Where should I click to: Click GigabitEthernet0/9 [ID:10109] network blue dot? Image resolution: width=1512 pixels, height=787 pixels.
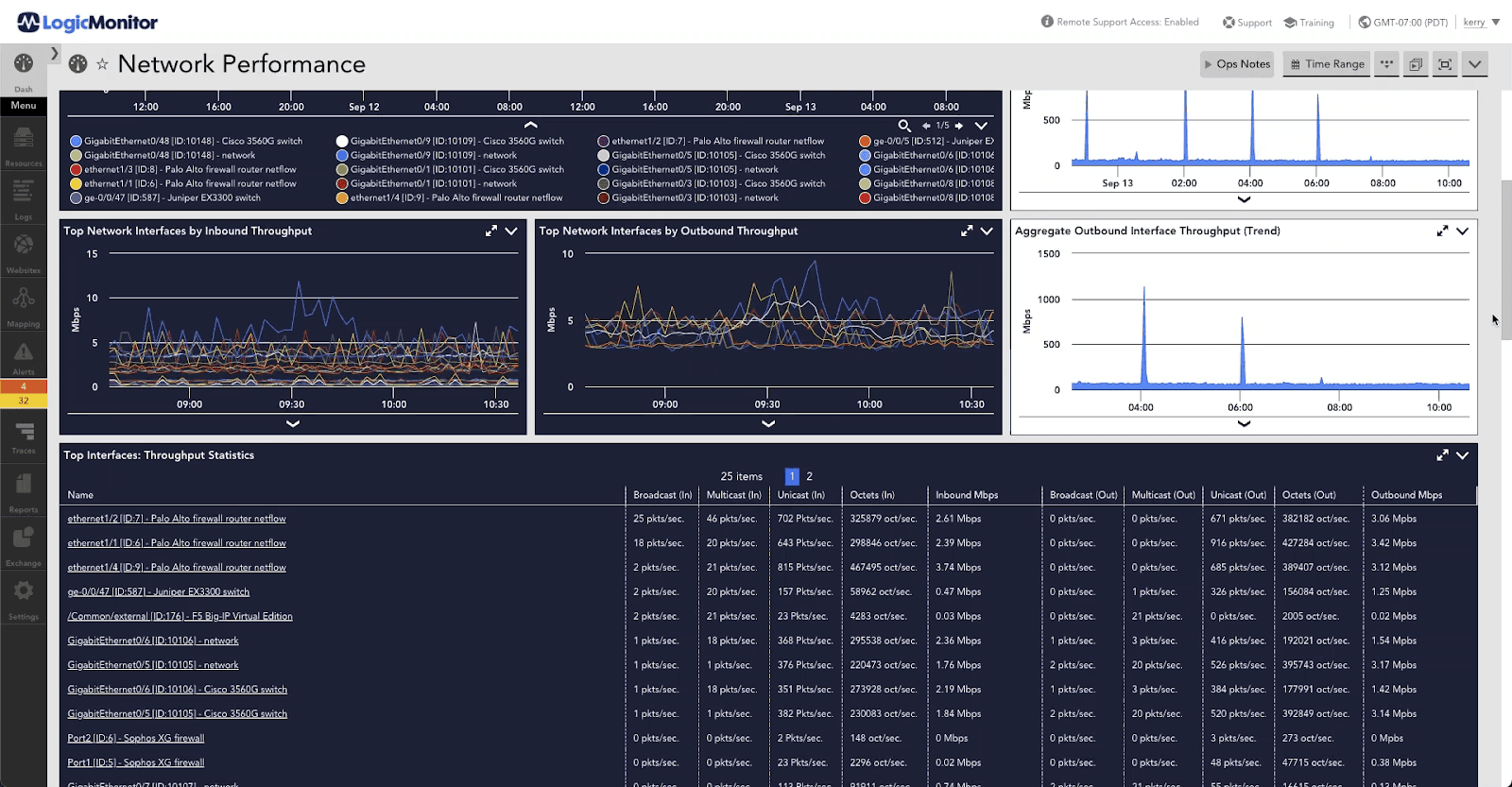coord(342,155)
